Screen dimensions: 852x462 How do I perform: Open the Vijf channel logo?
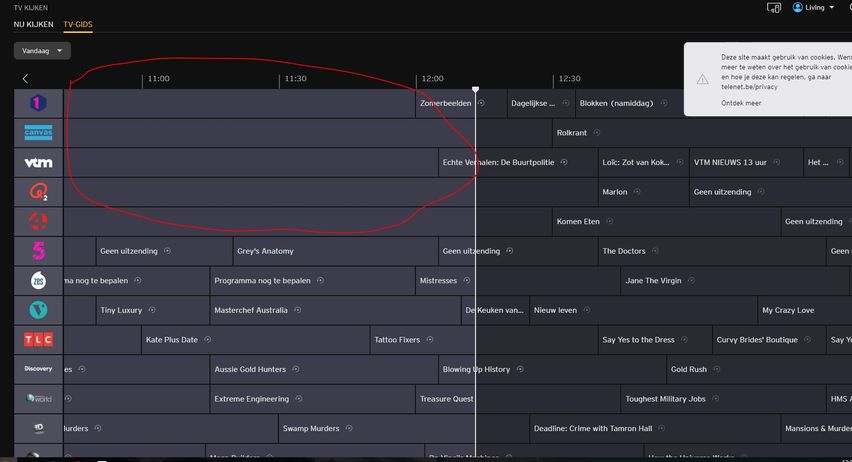click(38, 251)
